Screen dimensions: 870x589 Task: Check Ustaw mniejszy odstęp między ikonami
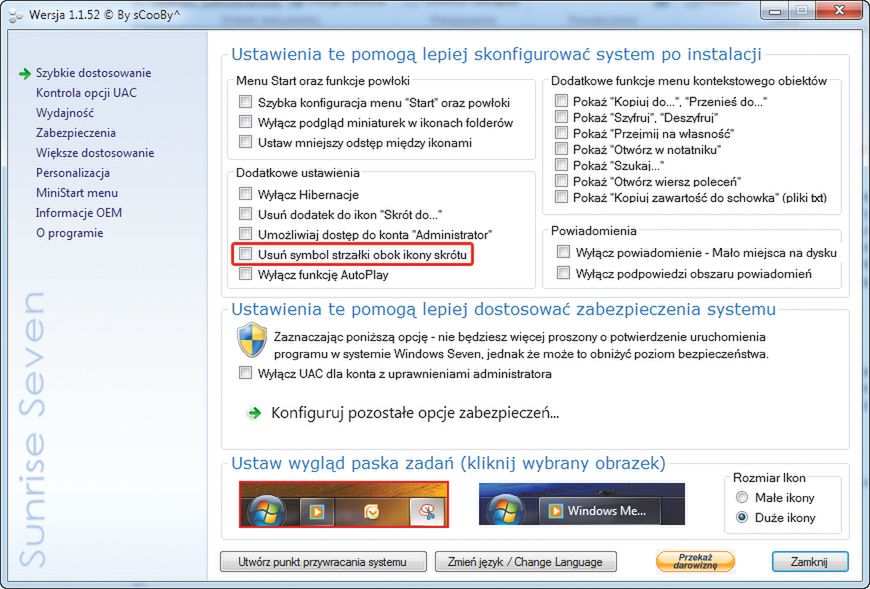click(x=245, y=142)
